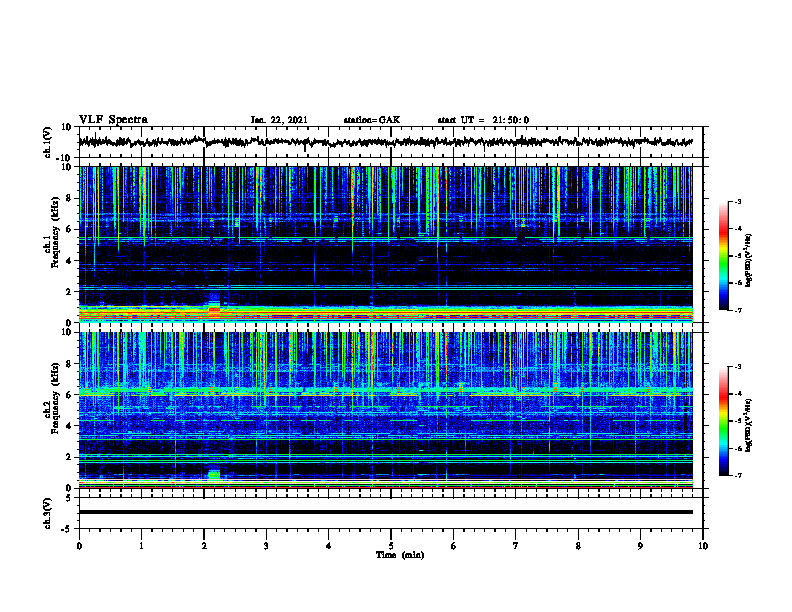Click time axis tick label "1"
The height and width of the screenshot is (612, 792).
141,546
